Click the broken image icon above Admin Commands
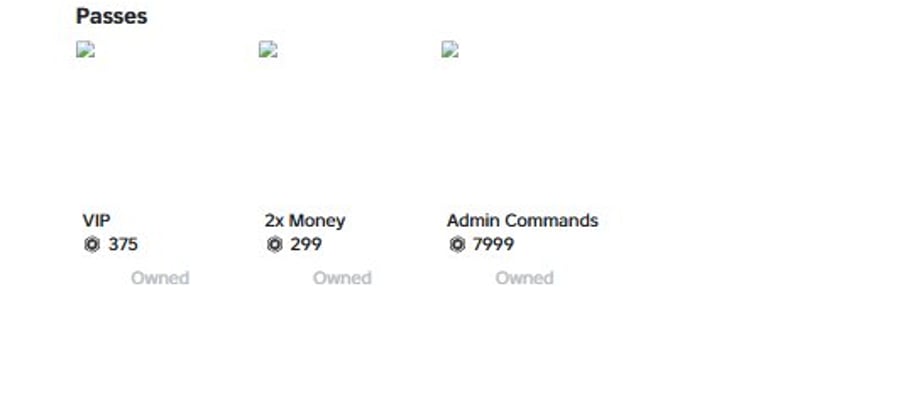Viewport: 900px width, 400px height. pos(451,49)
